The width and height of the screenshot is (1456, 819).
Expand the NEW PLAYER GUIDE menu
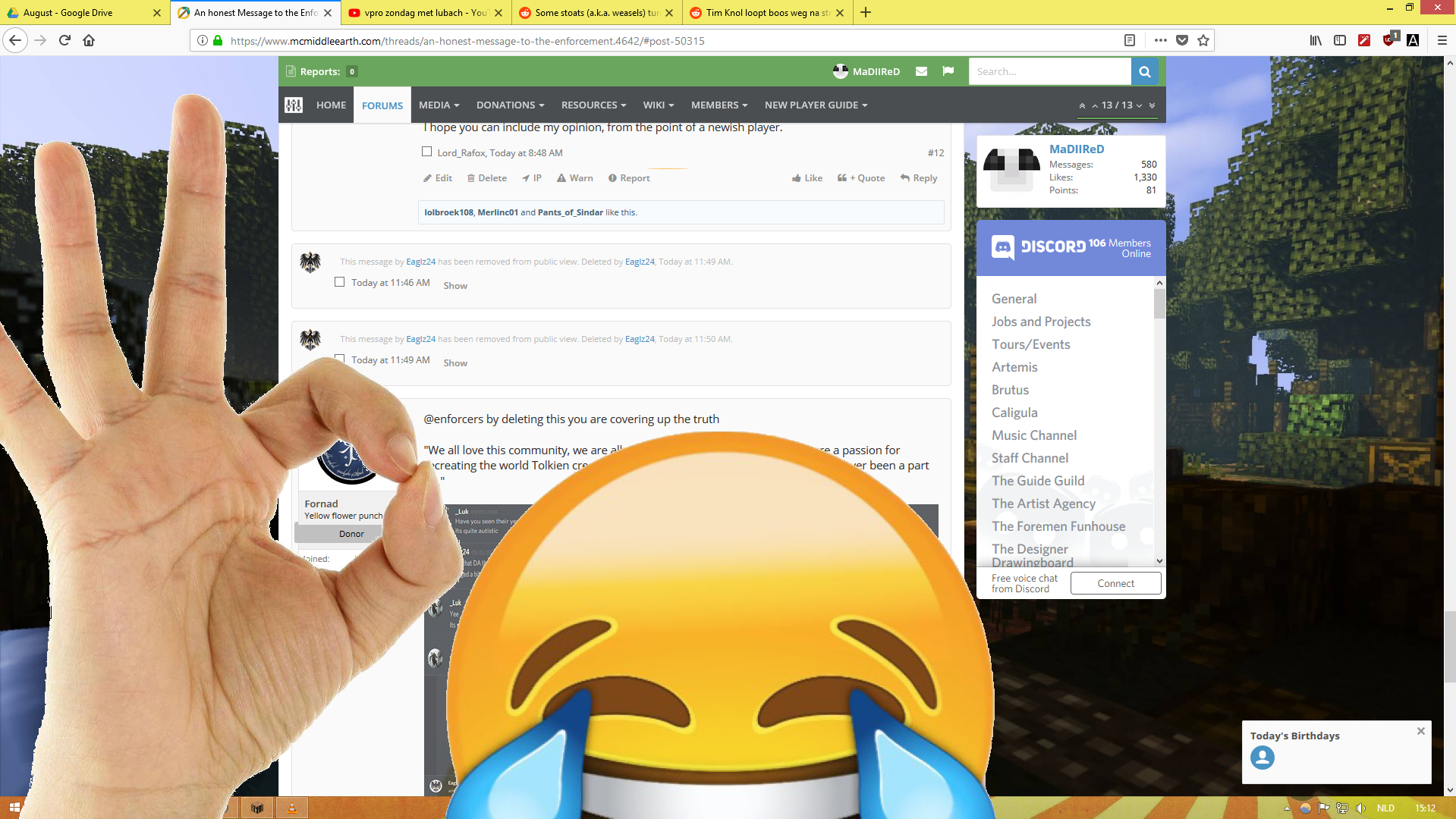coord(816,105)
